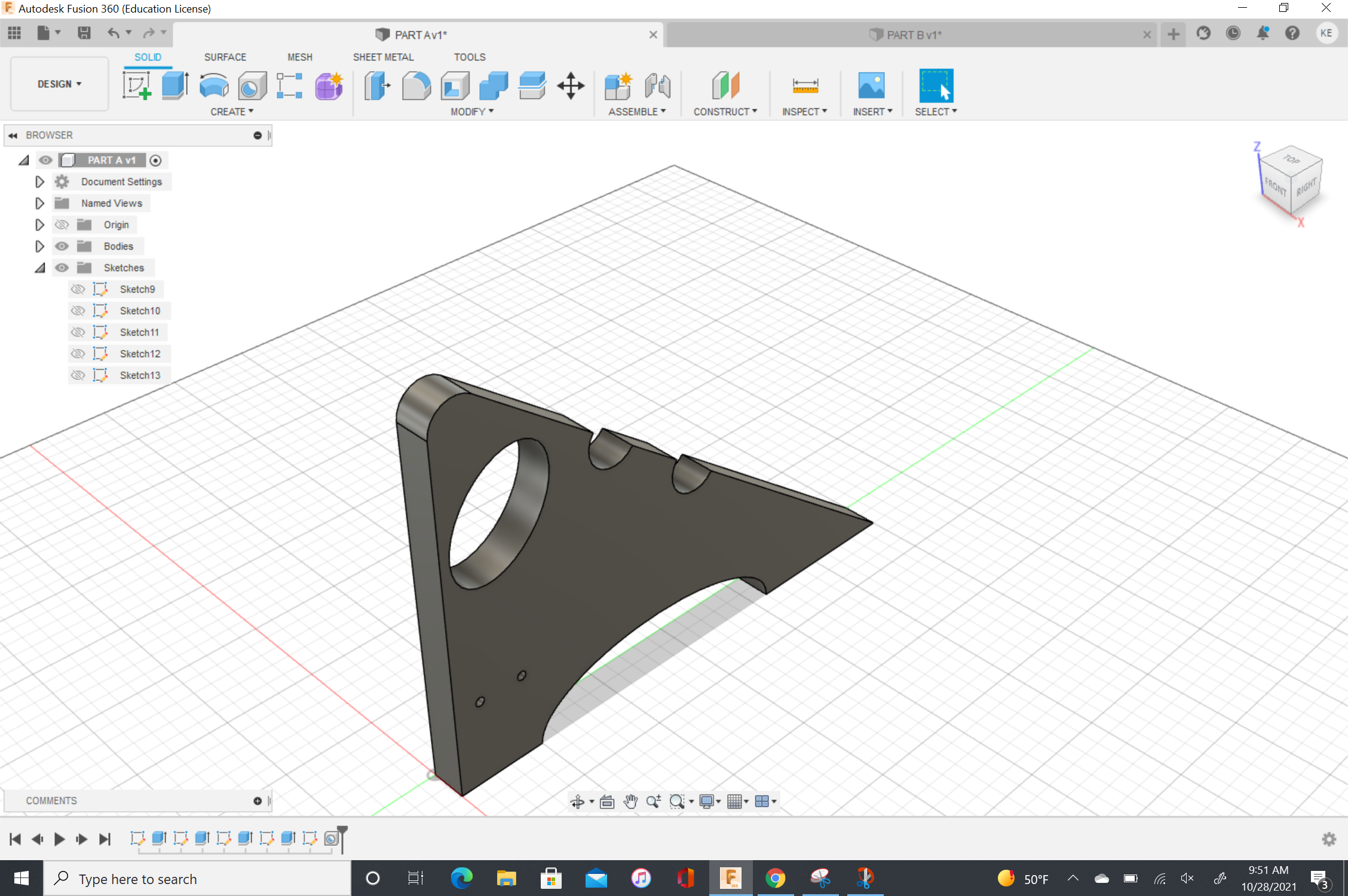Create a new component via Assemble icon
This screenshot has height=896, width=1348.
[618, 86]
